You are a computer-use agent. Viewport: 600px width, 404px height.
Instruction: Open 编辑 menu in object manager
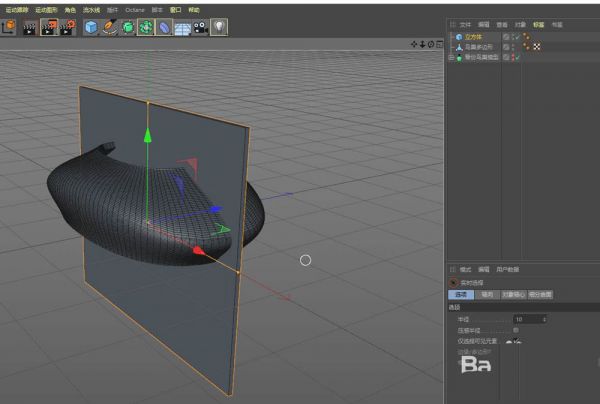click(x=484, y=24)
